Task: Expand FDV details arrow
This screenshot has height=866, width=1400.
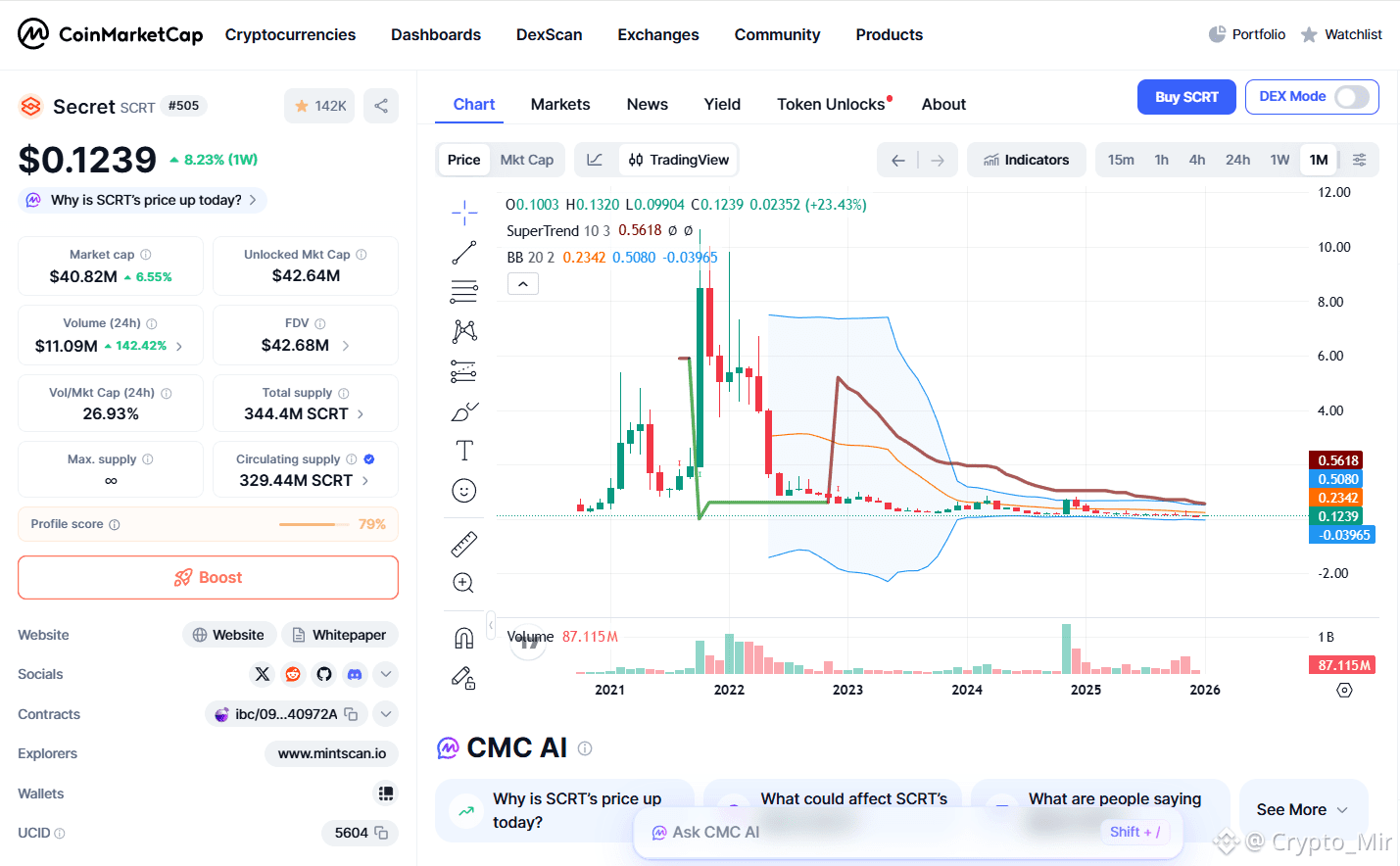Action: pyautogui.click(x=346, y=346)
